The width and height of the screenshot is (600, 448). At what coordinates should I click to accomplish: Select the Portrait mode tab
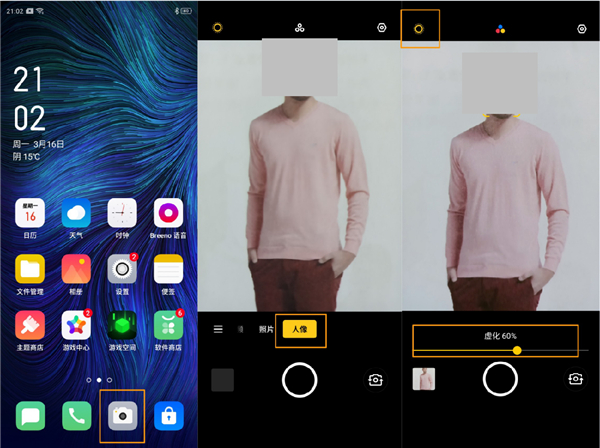[x=300, y=329]
